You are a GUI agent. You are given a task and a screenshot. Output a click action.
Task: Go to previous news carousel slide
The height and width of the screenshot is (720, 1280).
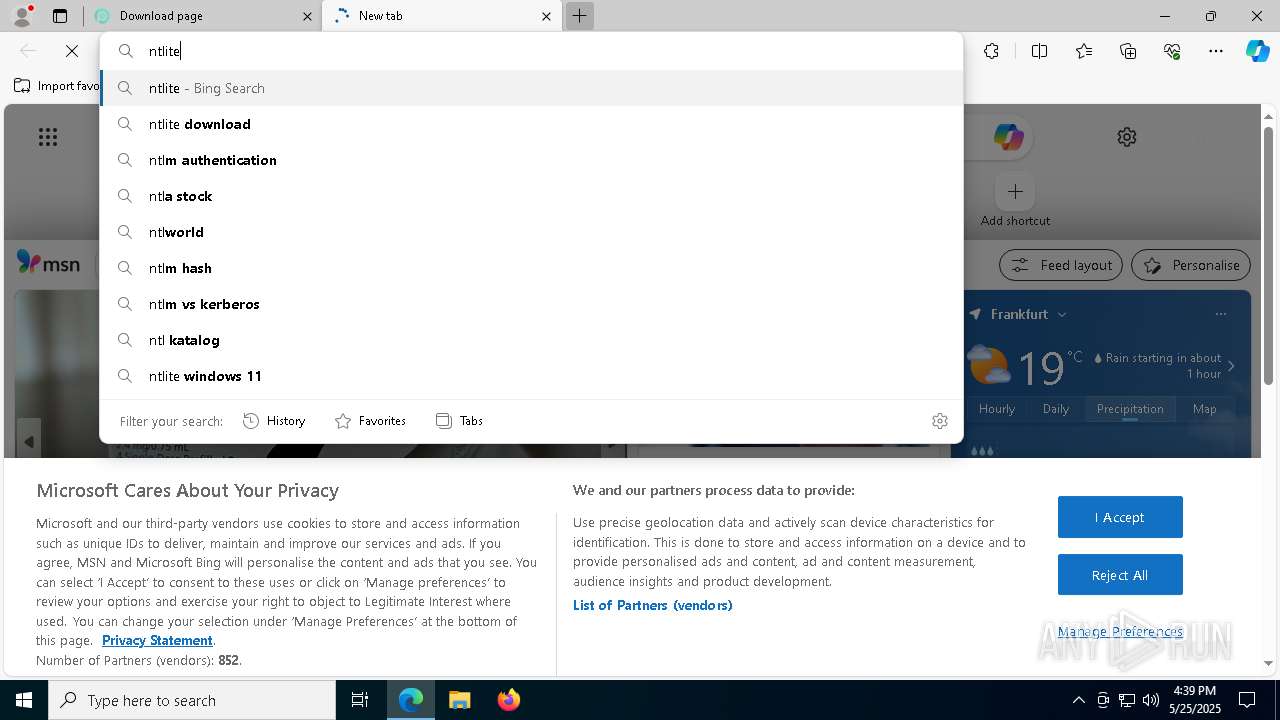[x=29, y=441]
